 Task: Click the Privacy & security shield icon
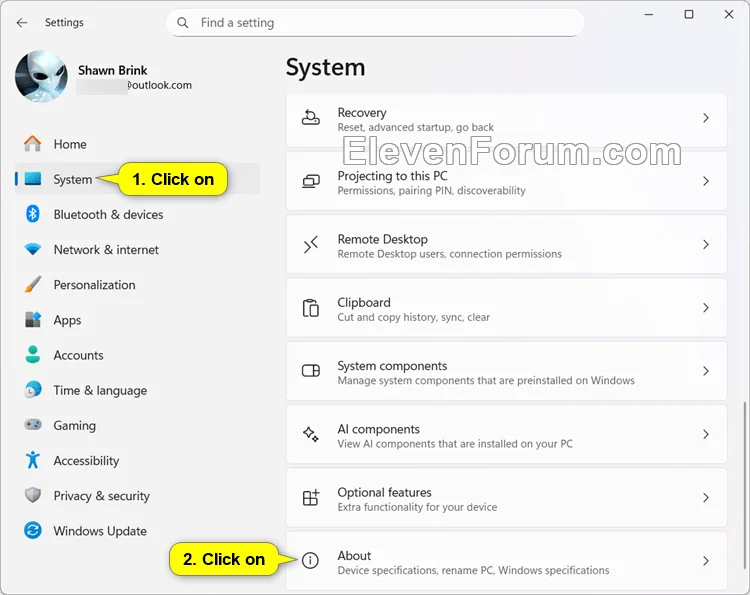pos(33,495)
